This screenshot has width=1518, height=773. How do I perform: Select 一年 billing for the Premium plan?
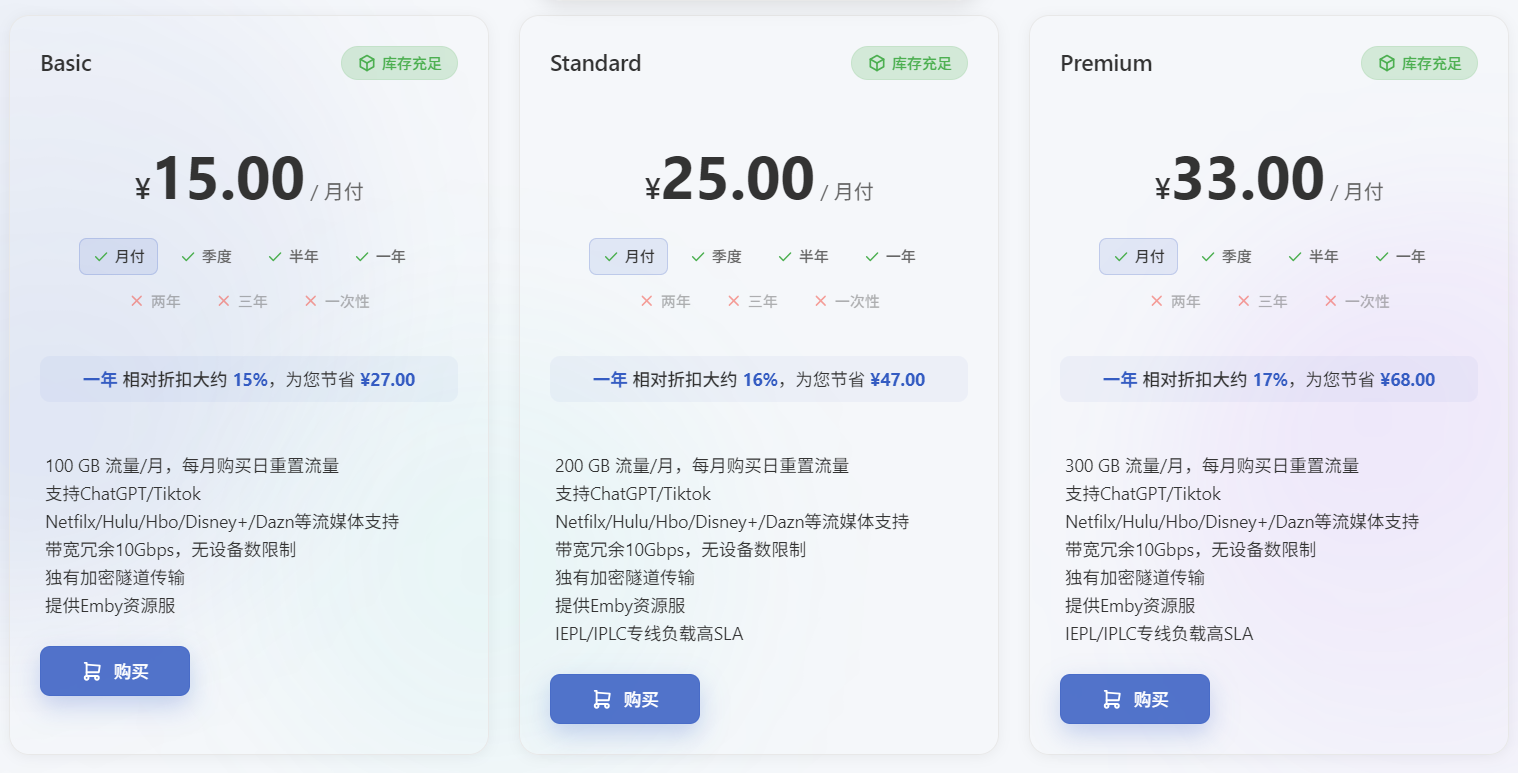coord(1400,257)
